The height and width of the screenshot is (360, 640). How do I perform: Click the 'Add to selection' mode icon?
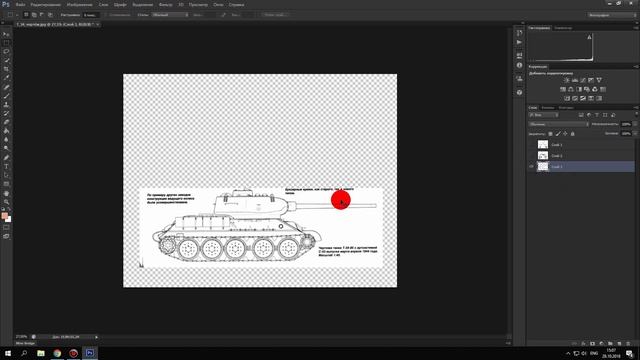coord(34,15)
